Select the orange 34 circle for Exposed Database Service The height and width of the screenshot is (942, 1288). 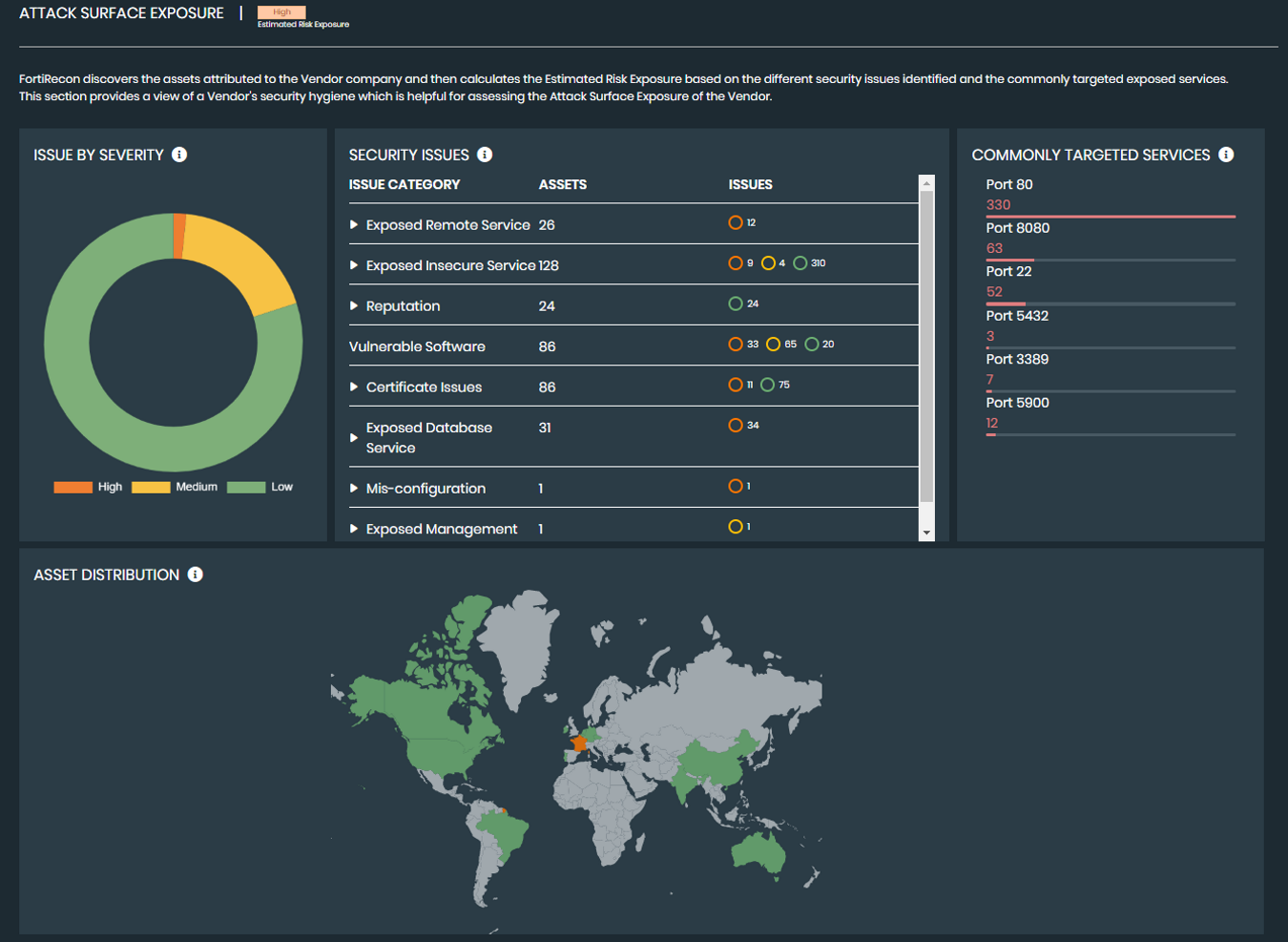(736, 426)
